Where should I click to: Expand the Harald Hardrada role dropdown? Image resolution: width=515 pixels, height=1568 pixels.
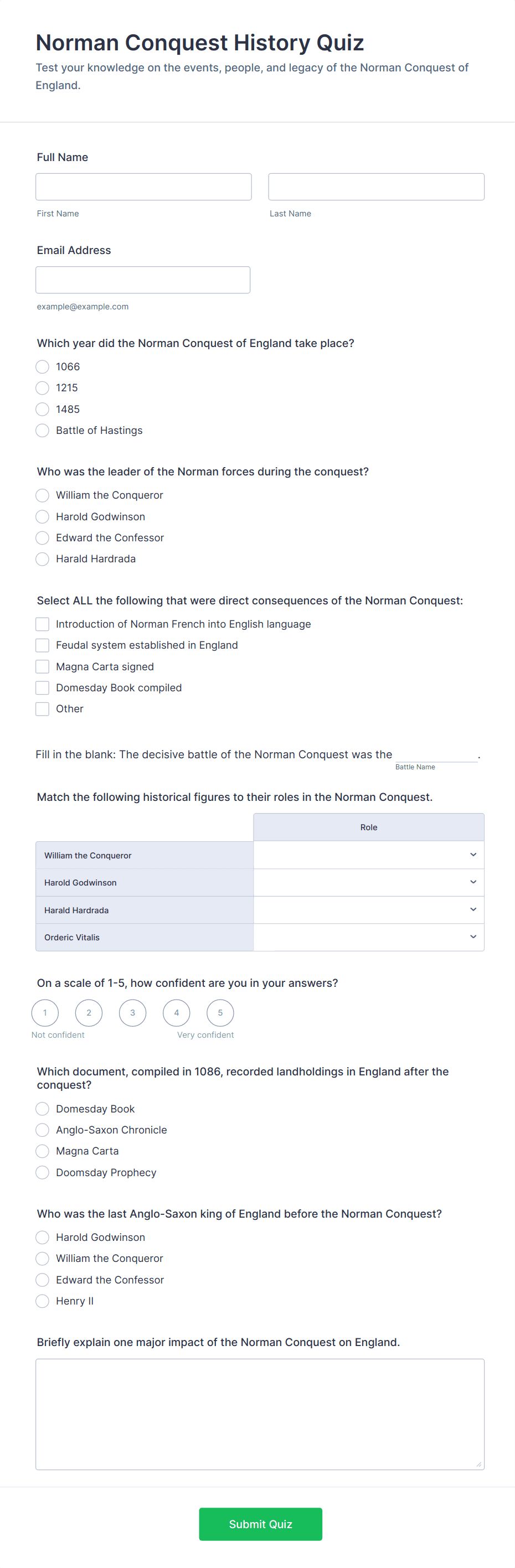[x=368, y=909]
